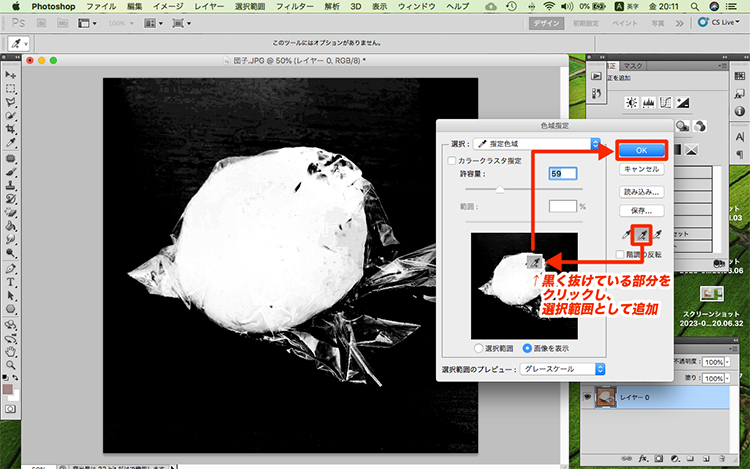Select the Crop tool
750x469 pixels.
tap(11, 129)
